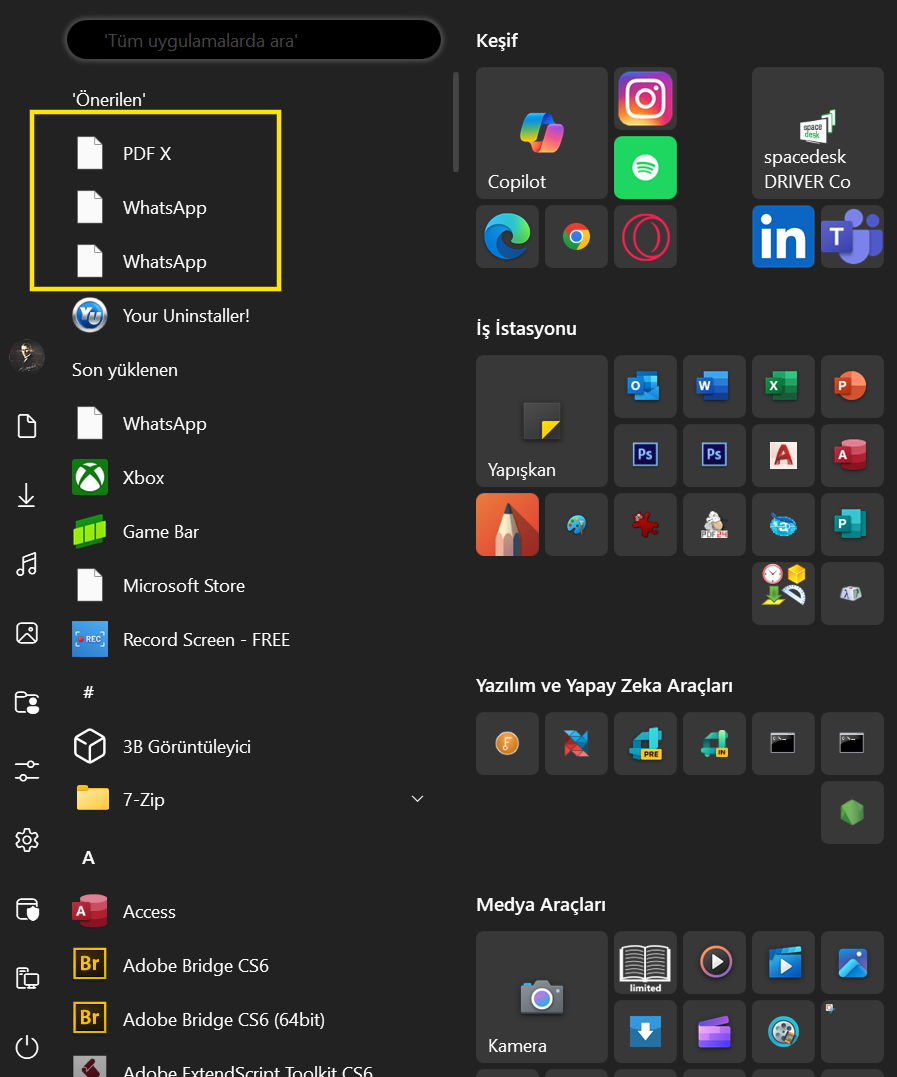Select Adobe Bridge CS6 (64bit) from the list
The image size is (897, 1077).
pyautogui.click(x=223, y=1020)
